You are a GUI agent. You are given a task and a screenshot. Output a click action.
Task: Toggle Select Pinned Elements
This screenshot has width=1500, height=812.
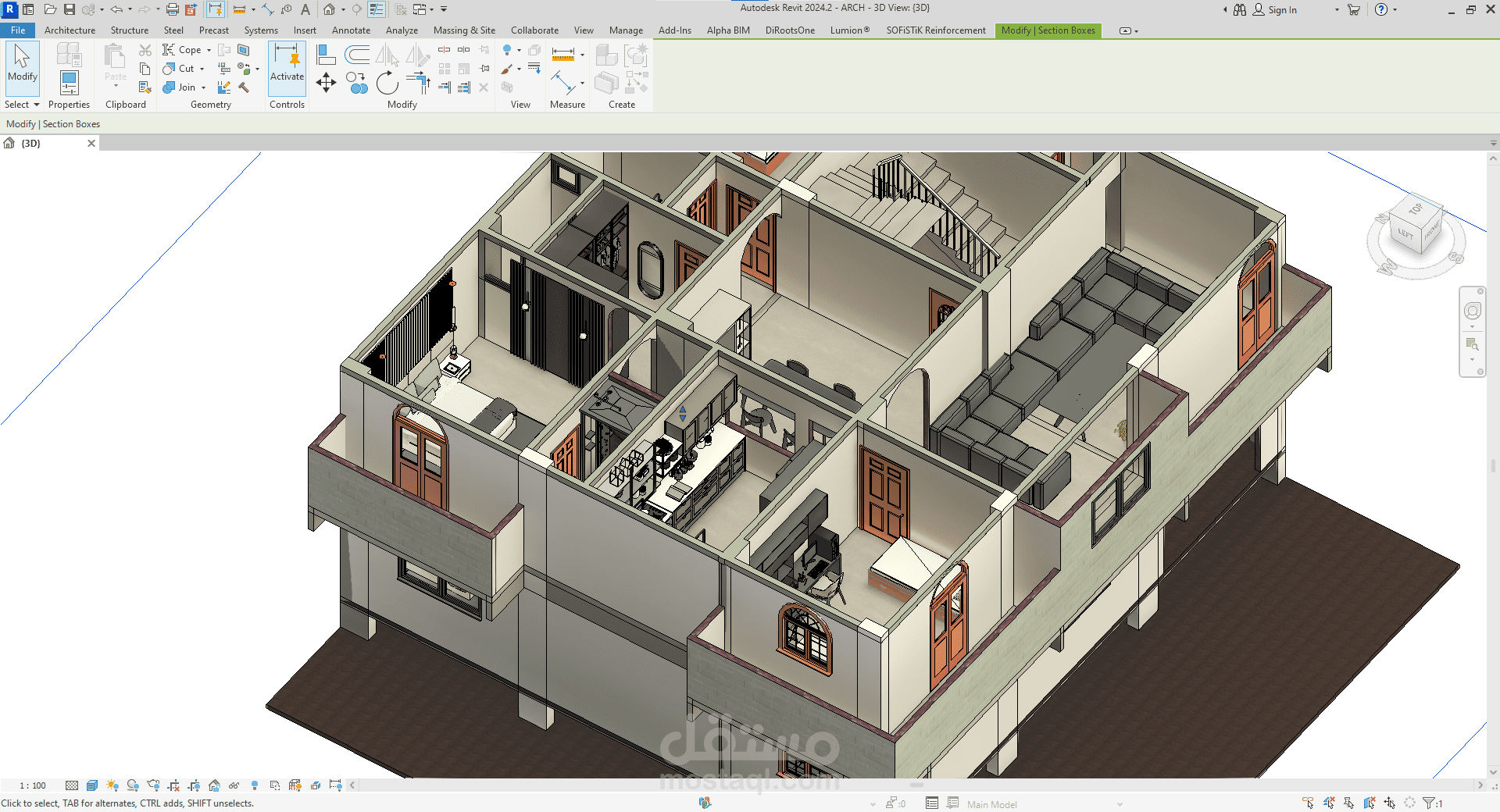pos(1349,803)
